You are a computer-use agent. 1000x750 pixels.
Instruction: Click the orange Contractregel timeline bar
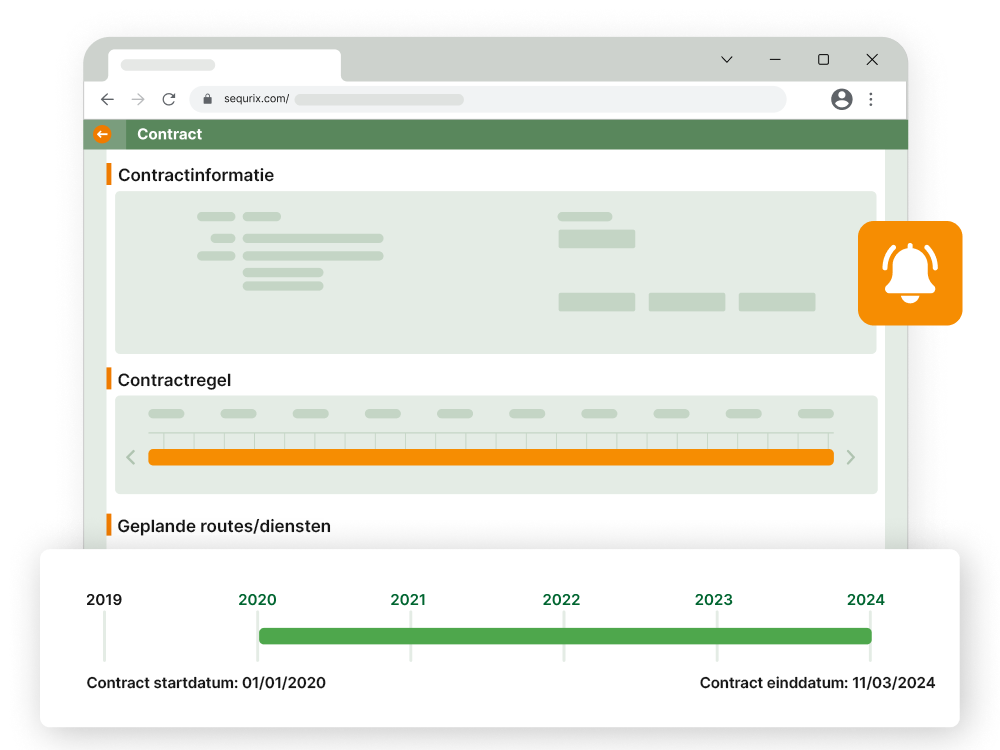(x=490, y=457)
